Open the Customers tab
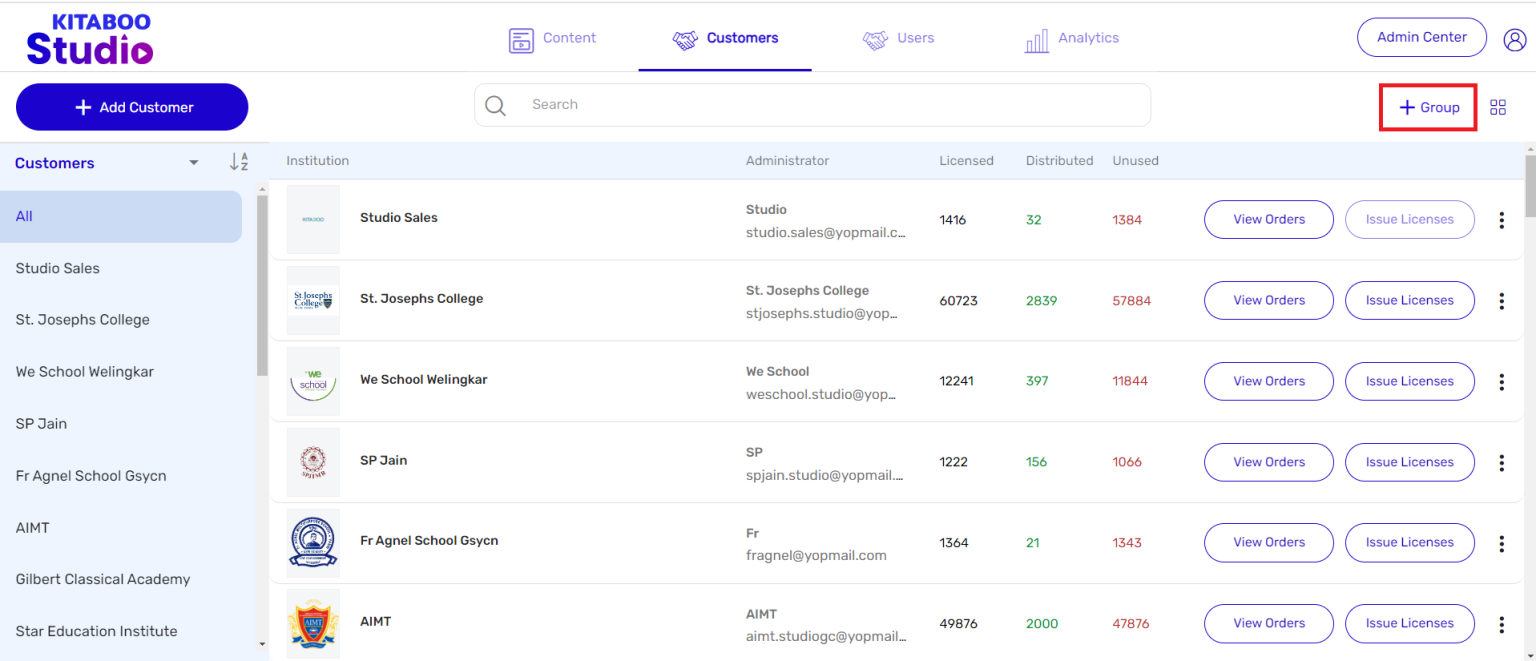This screenshot has width=1536, height=661. click(725, 39)
